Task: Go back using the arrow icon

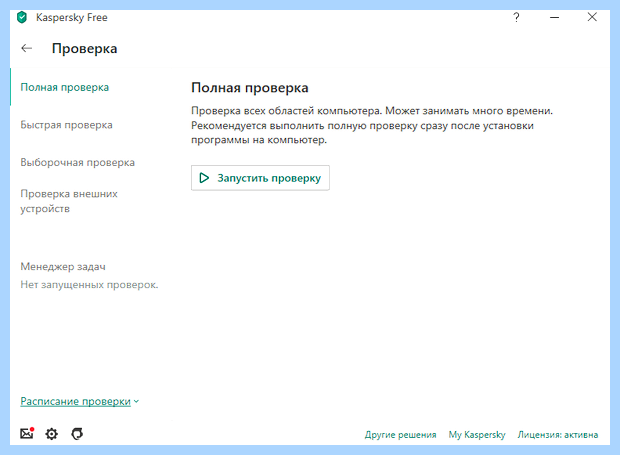Action: pos(26,48)
